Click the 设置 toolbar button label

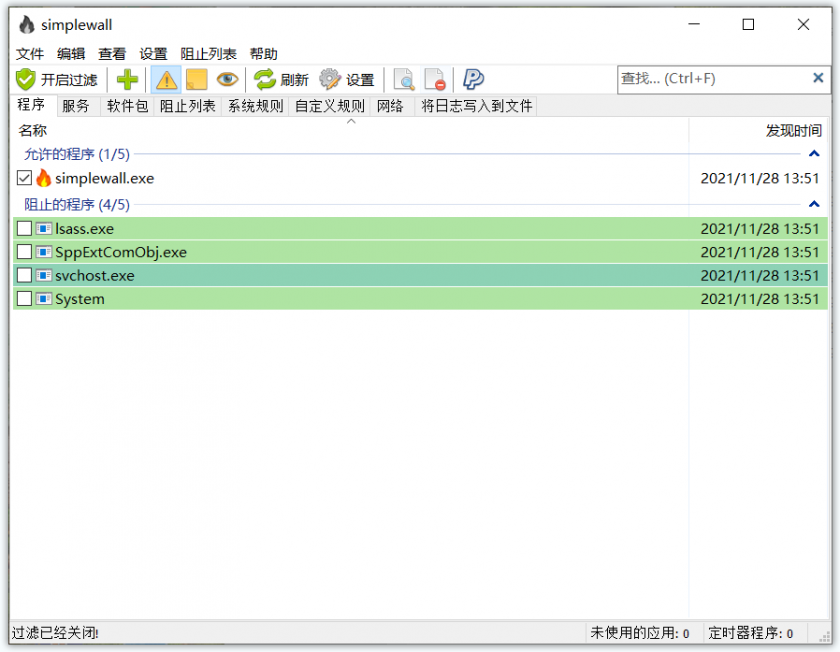click(360, 80)
